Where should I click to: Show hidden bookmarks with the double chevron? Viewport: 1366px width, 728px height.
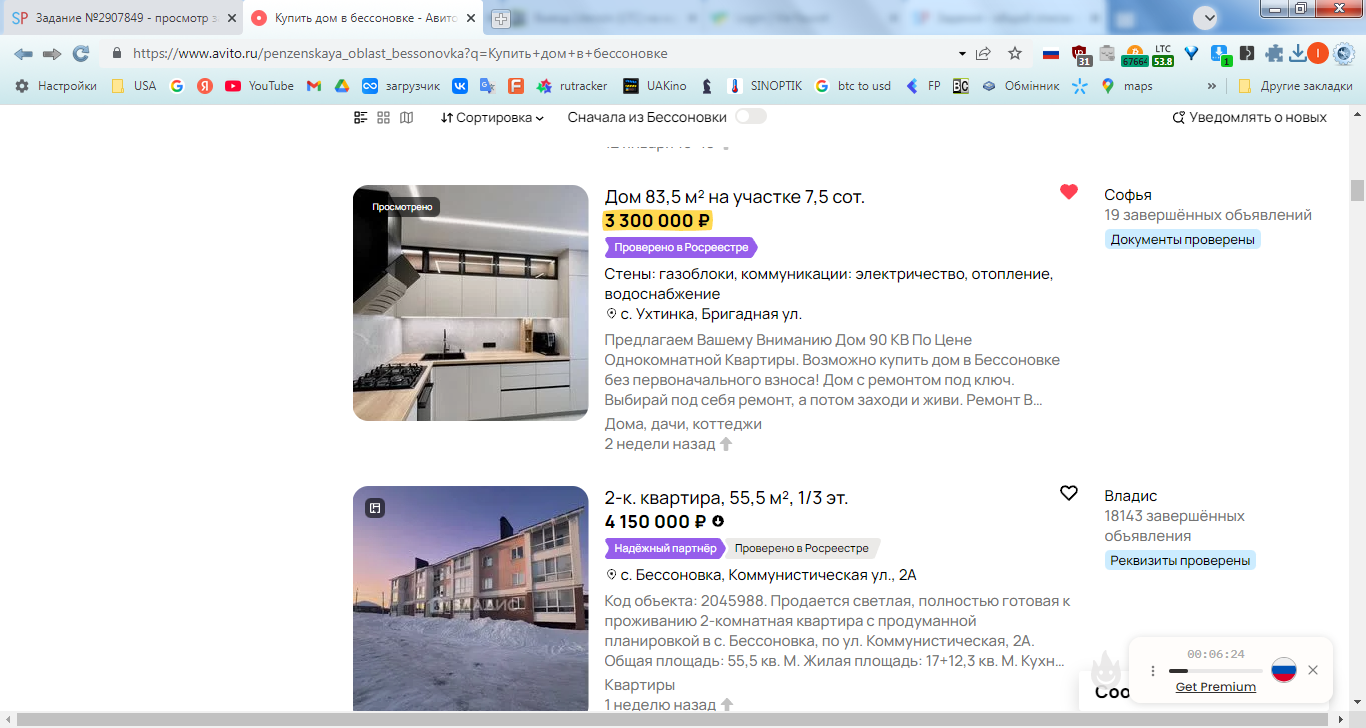click(1212, 86)
